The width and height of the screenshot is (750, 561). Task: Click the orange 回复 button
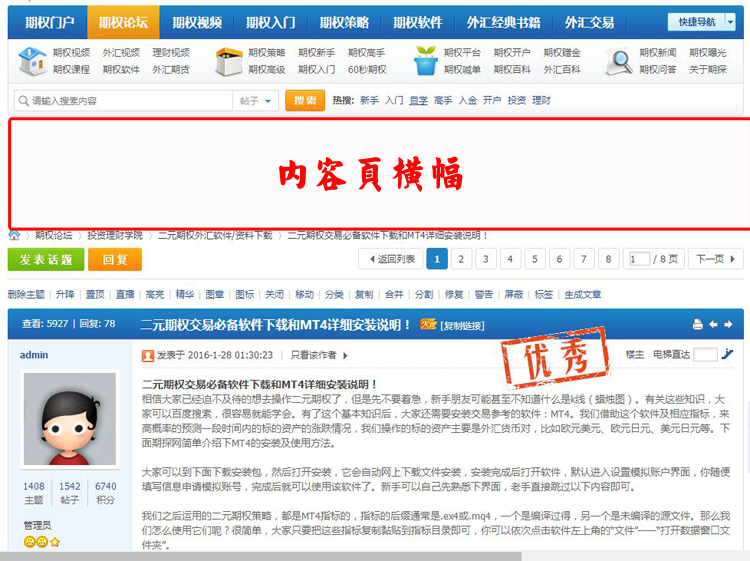click(x=115, y=260)
